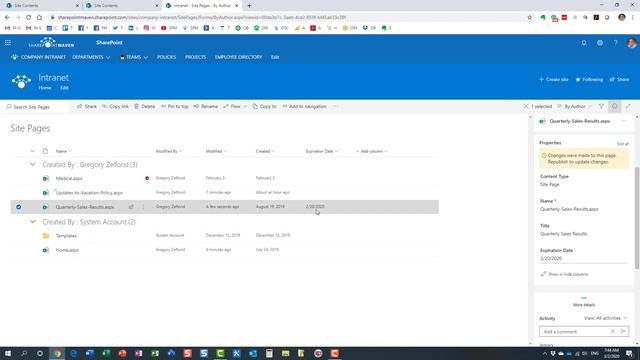Click the details pane vertical scrollbar
This screenshot has width=640, height=360.
637,218
